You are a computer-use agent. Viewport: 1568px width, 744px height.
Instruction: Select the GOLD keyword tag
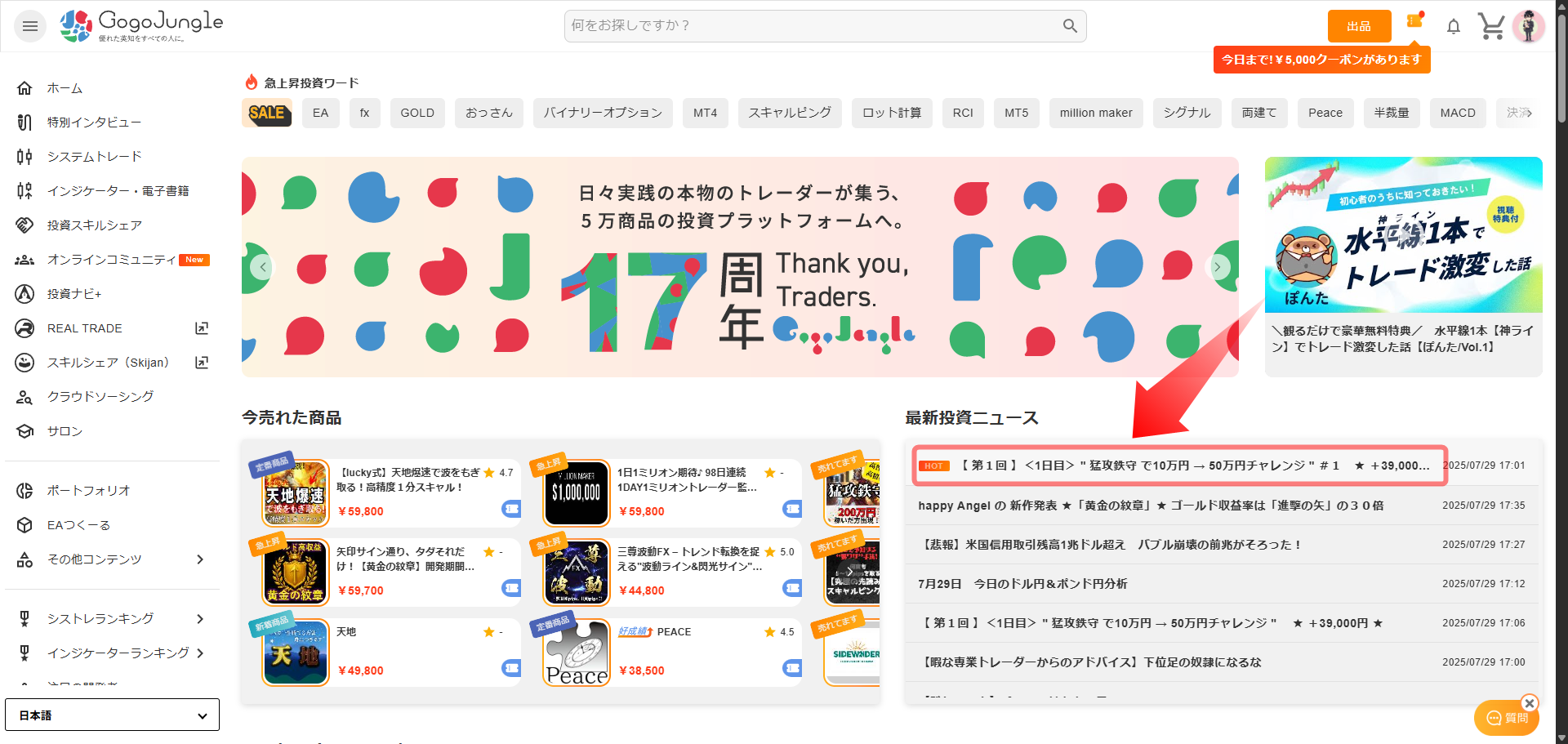coord(417,113)
